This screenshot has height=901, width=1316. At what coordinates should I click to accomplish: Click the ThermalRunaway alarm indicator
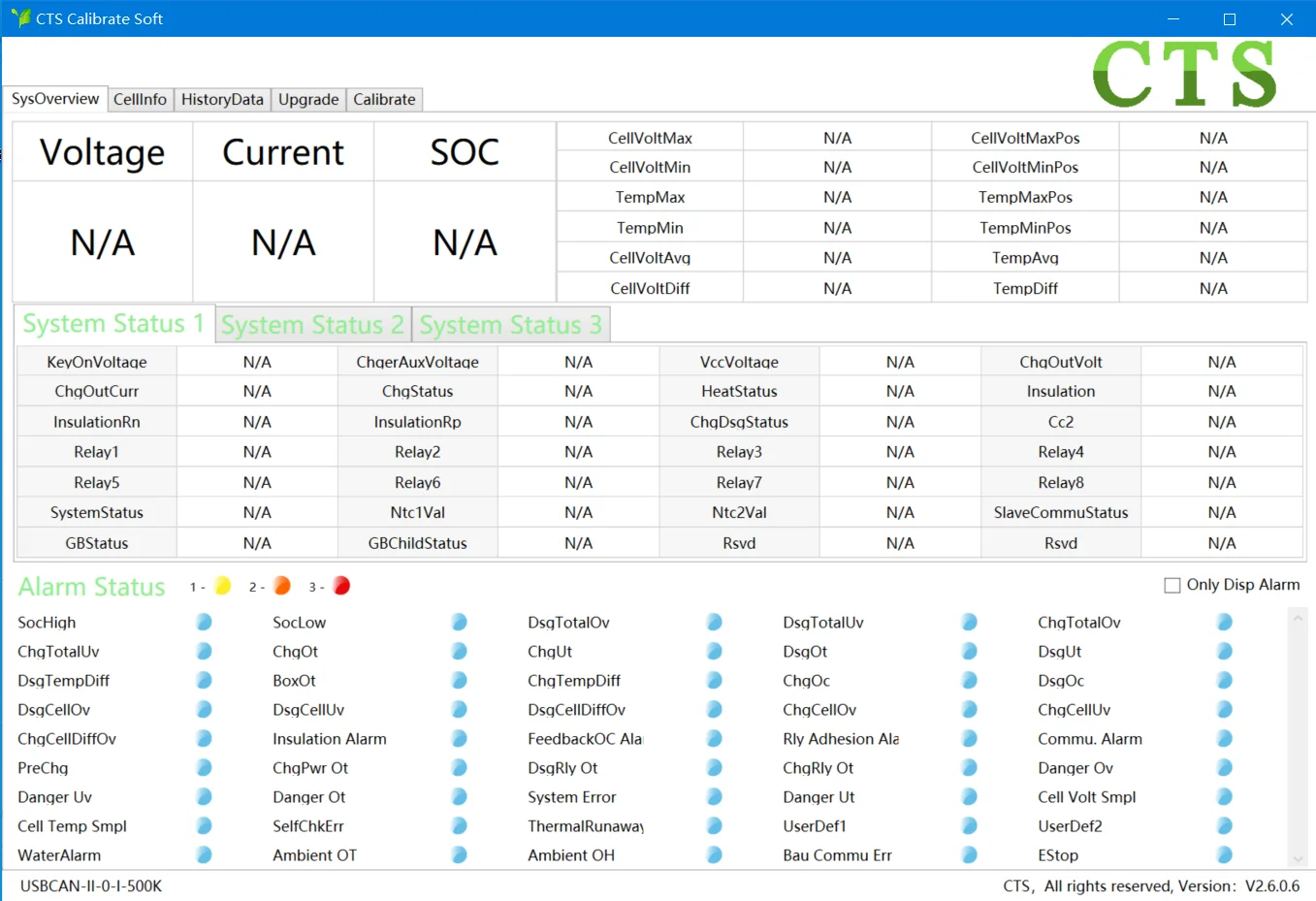coord(714,825)
